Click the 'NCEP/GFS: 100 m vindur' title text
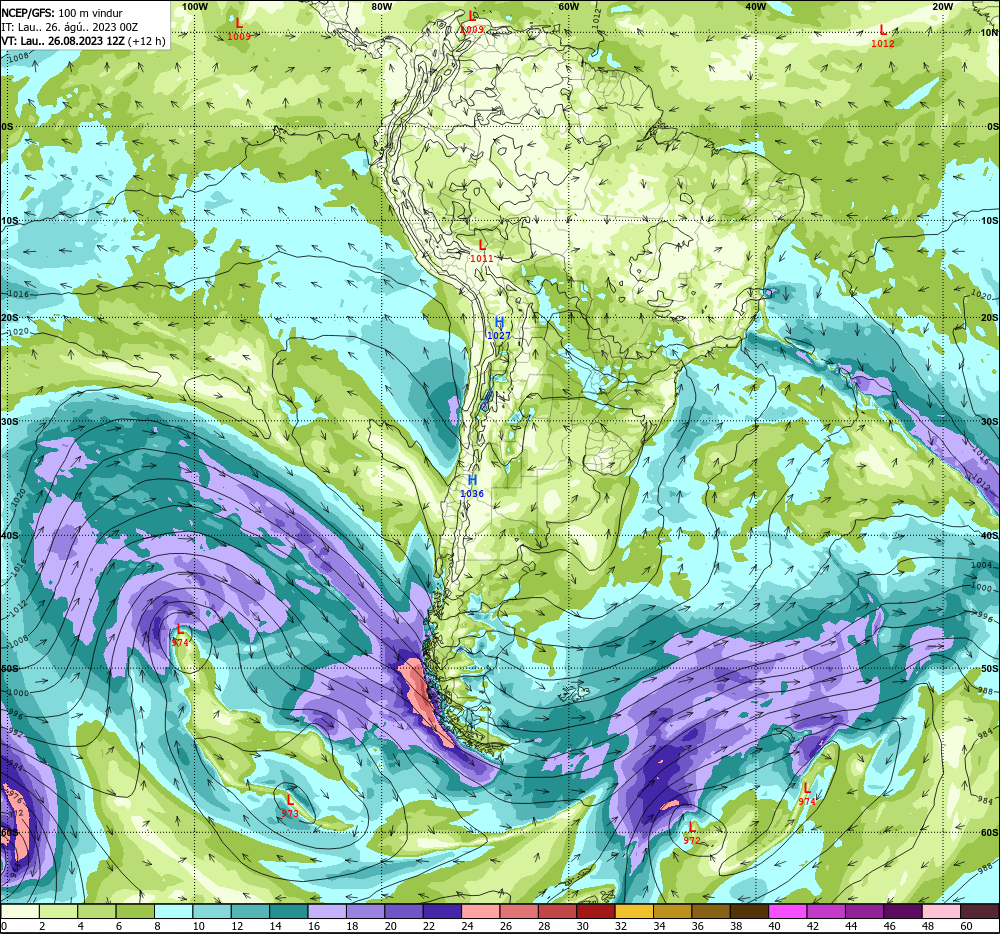 [62, 13]
